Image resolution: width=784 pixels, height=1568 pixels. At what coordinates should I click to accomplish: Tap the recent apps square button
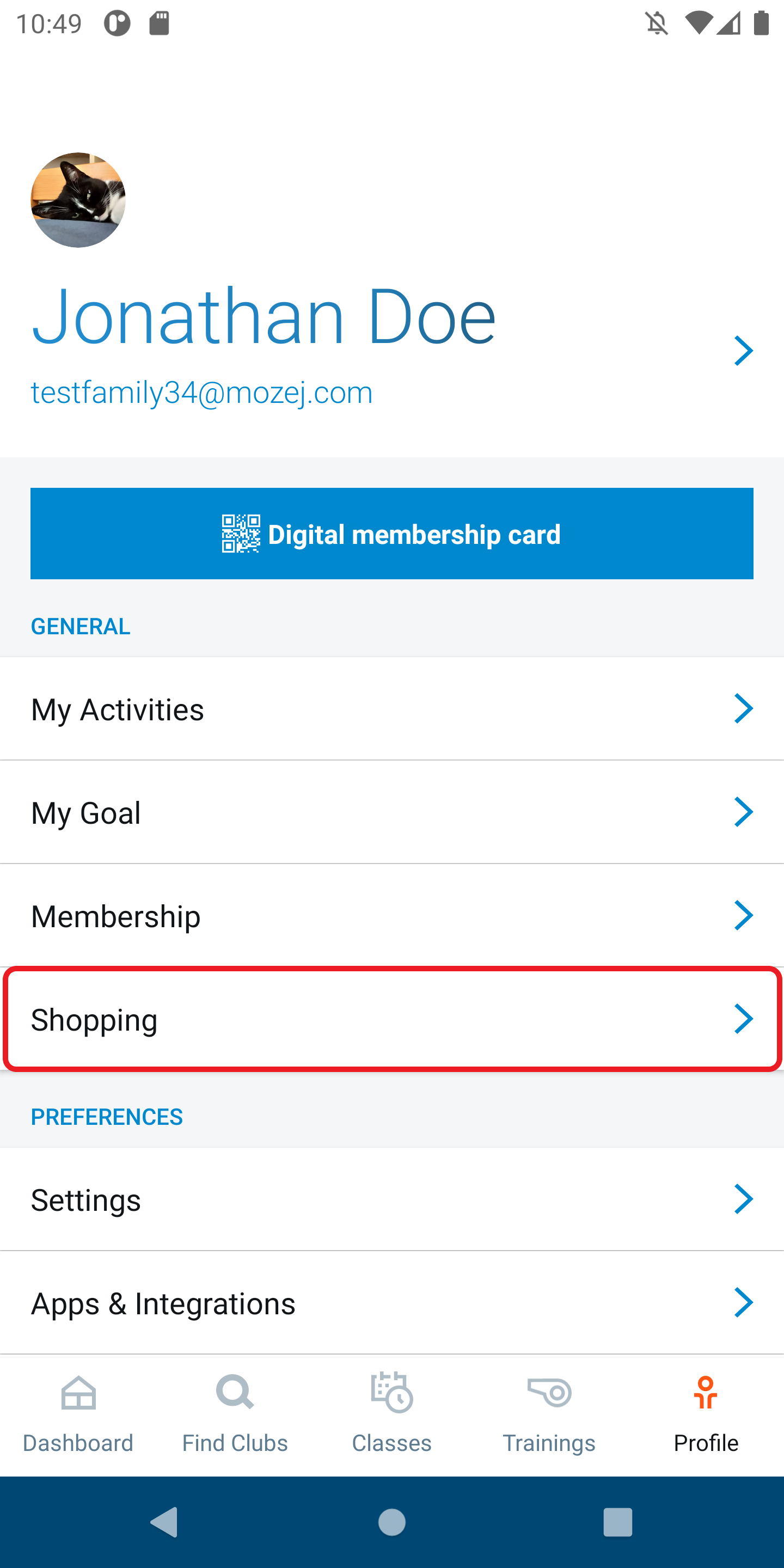point(617,1522)
